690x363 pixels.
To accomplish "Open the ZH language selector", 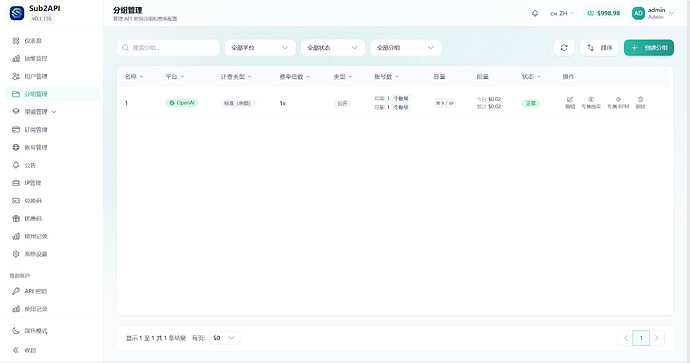I will 562,13.
